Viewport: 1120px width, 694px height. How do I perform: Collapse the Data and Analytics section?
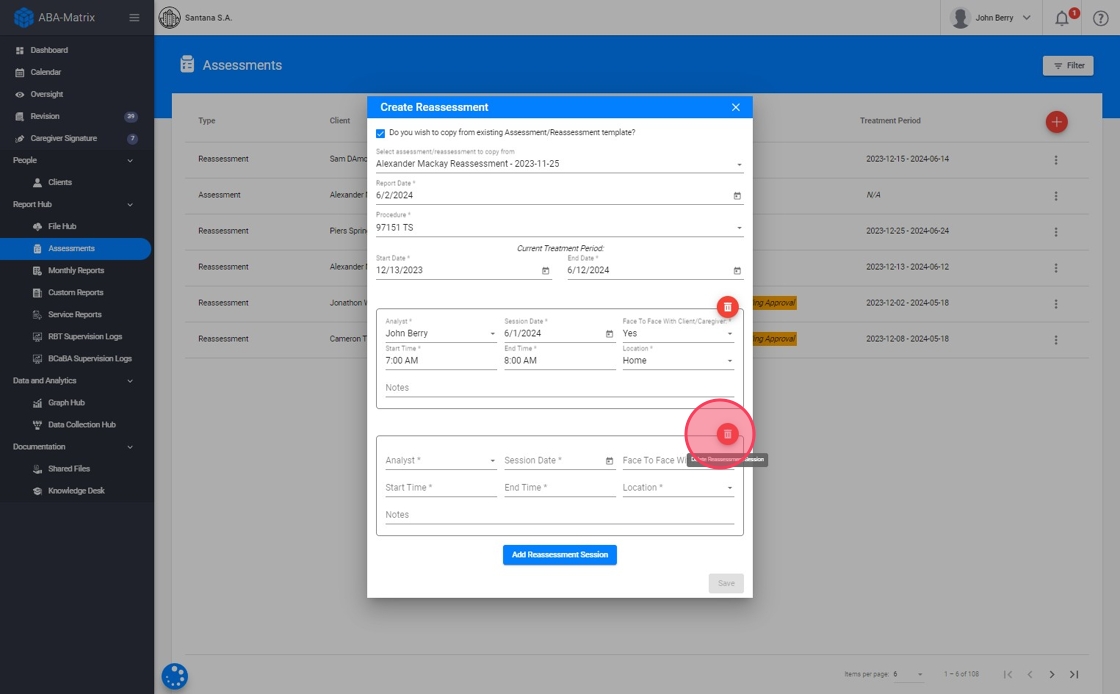click(130, 381)
